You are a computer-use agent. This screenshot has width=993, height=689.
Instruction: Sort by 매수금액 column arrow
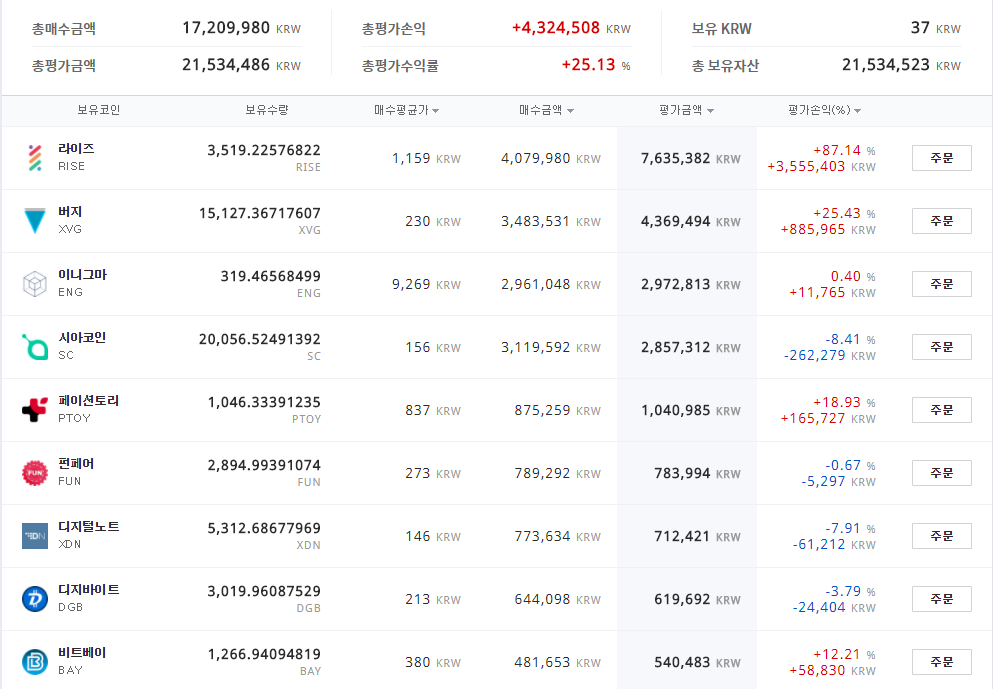tap(571, 111)
